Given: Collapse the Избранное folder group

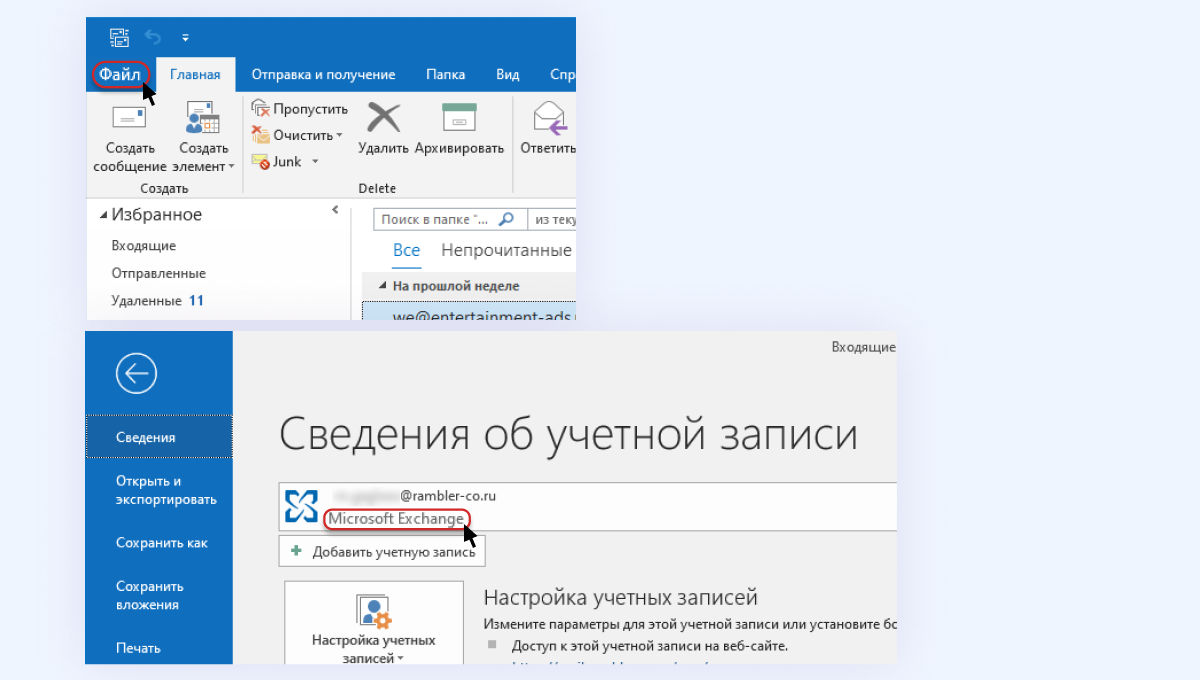Looking at the screenshot, I should pos(103,215).
